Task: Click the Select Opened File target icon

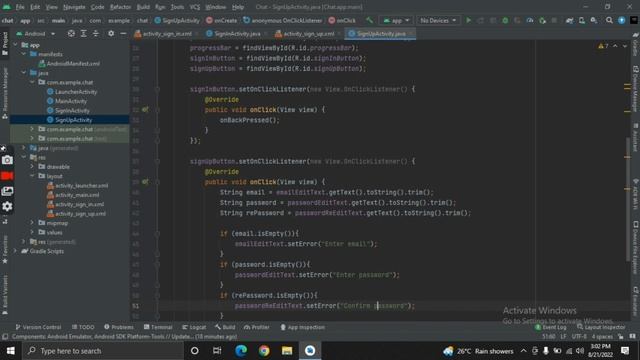Action: [71, 34]
